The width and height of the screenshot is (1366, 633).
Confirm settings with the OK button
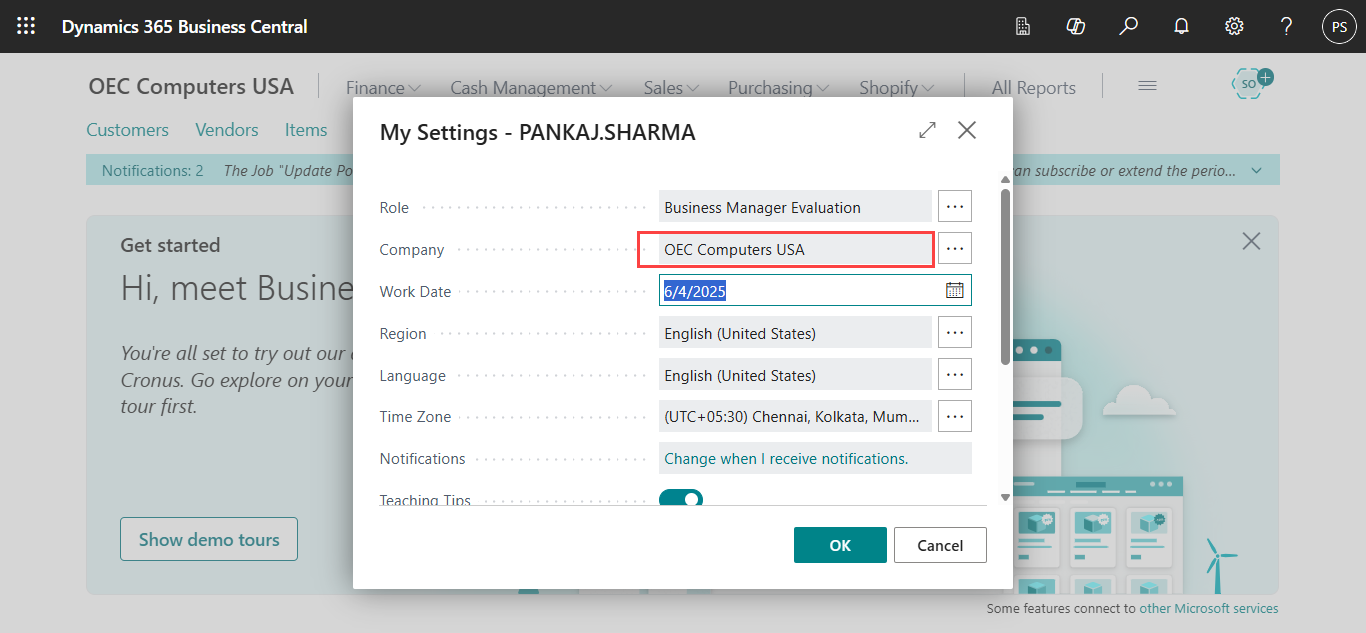840,545
